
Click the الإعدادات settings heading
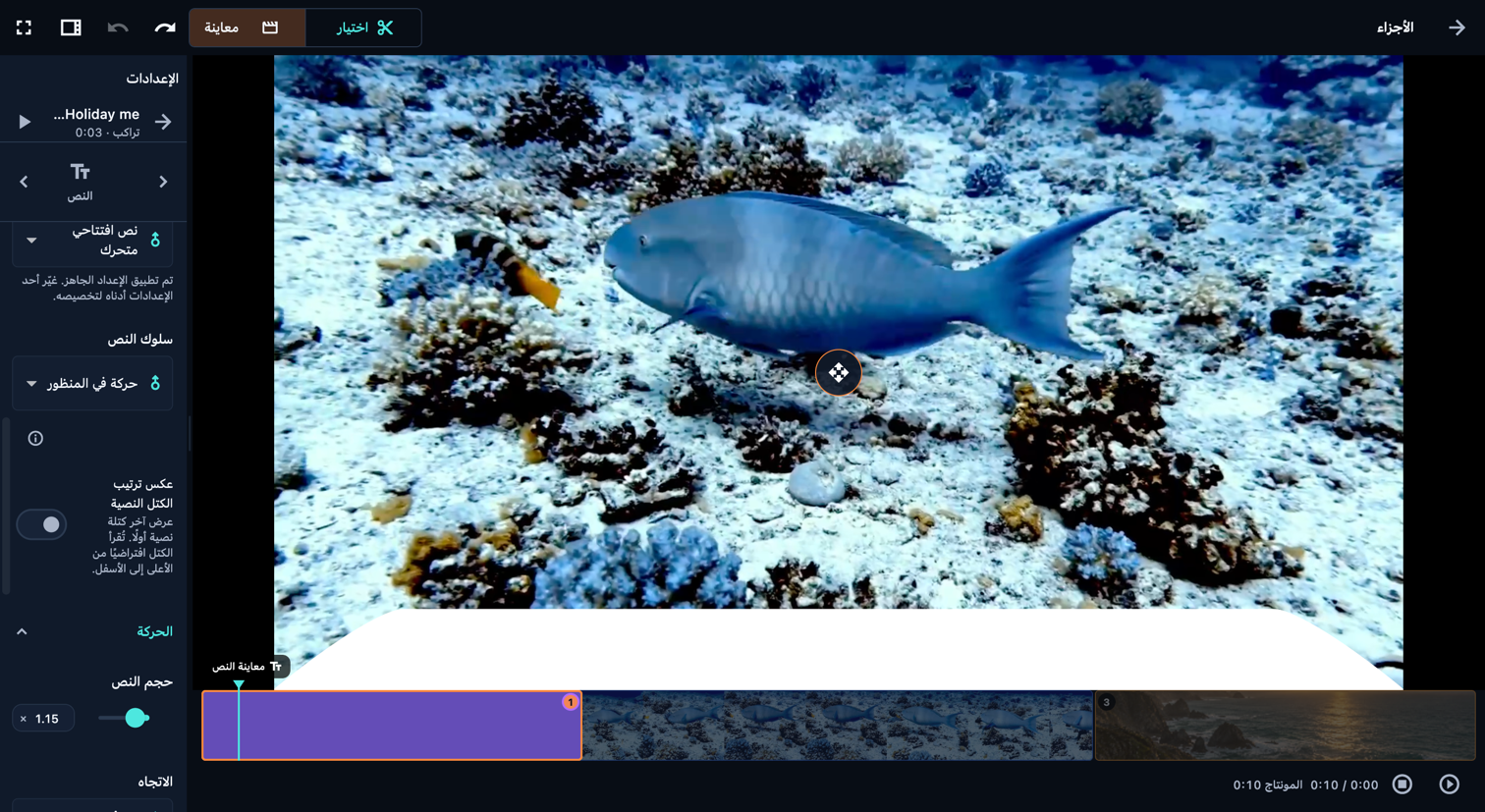[x=152, y=79]
